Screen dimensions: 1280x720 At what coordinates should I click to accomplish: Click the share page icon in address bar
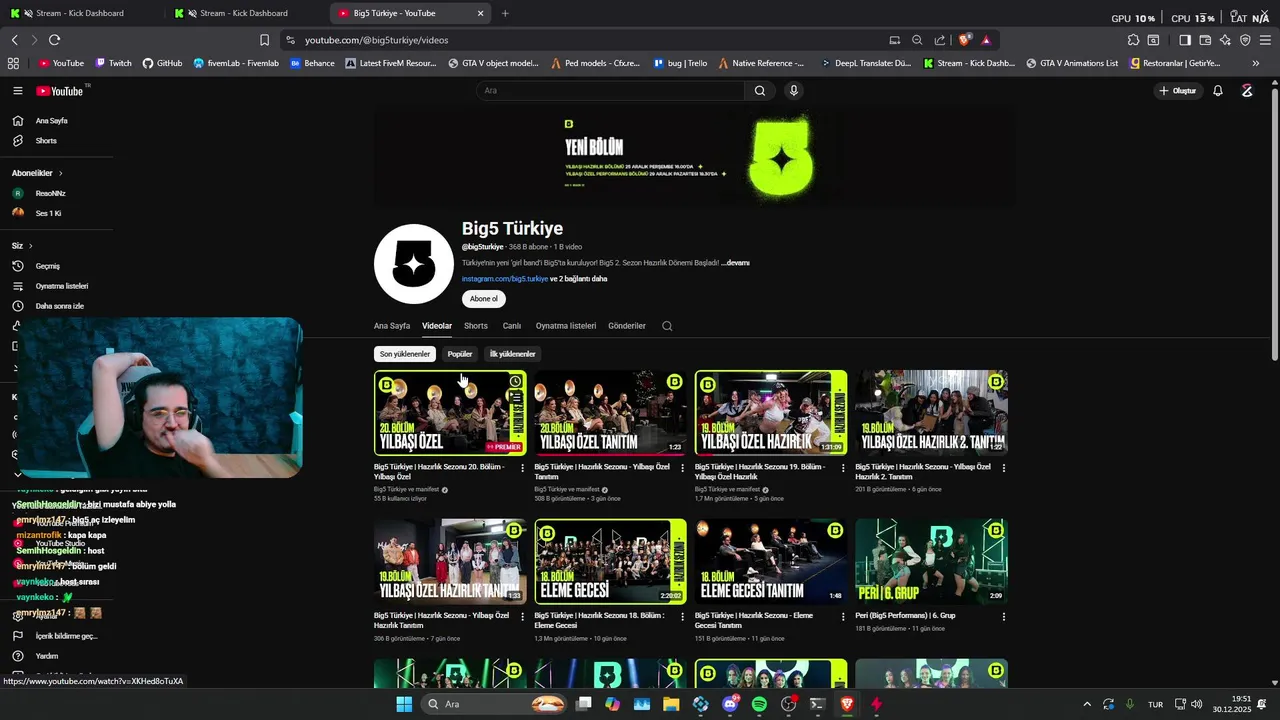click(x=940, y=40)
